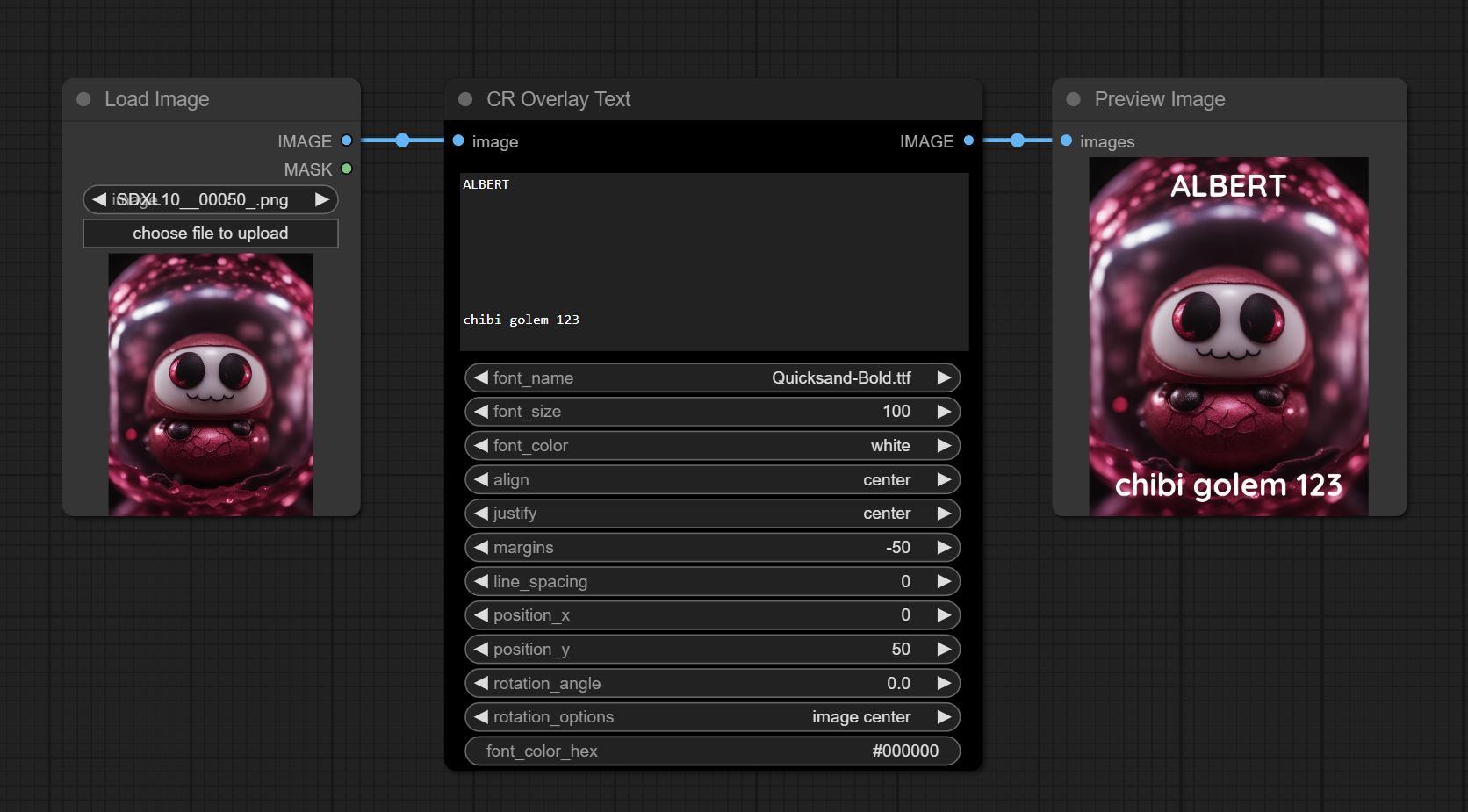Select next image file with right arrow
This screenshot has width=1468, height=812.
coord(322,199)
